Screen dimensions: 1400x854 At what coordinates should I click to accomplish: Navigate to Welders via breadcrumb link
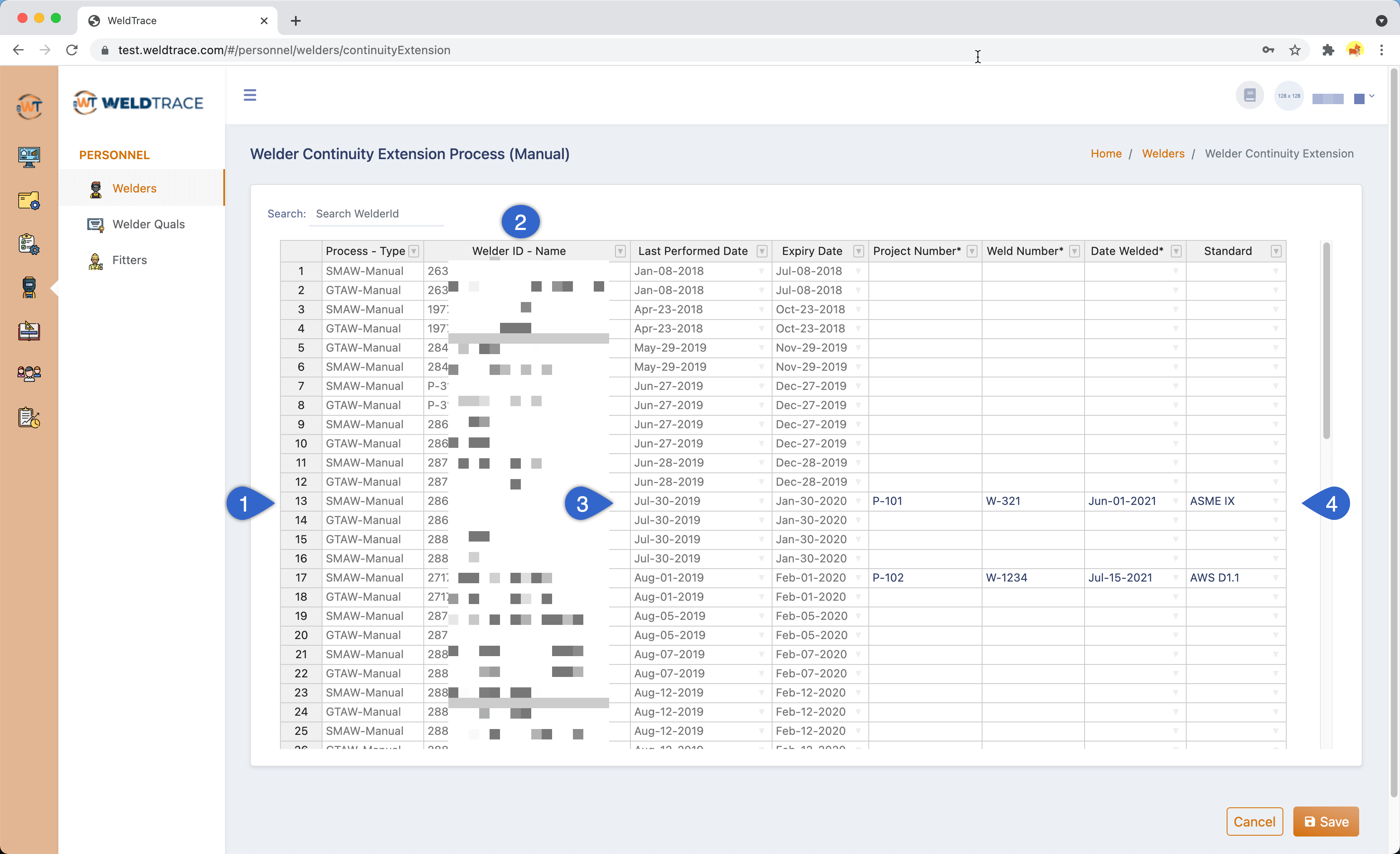1163,153
